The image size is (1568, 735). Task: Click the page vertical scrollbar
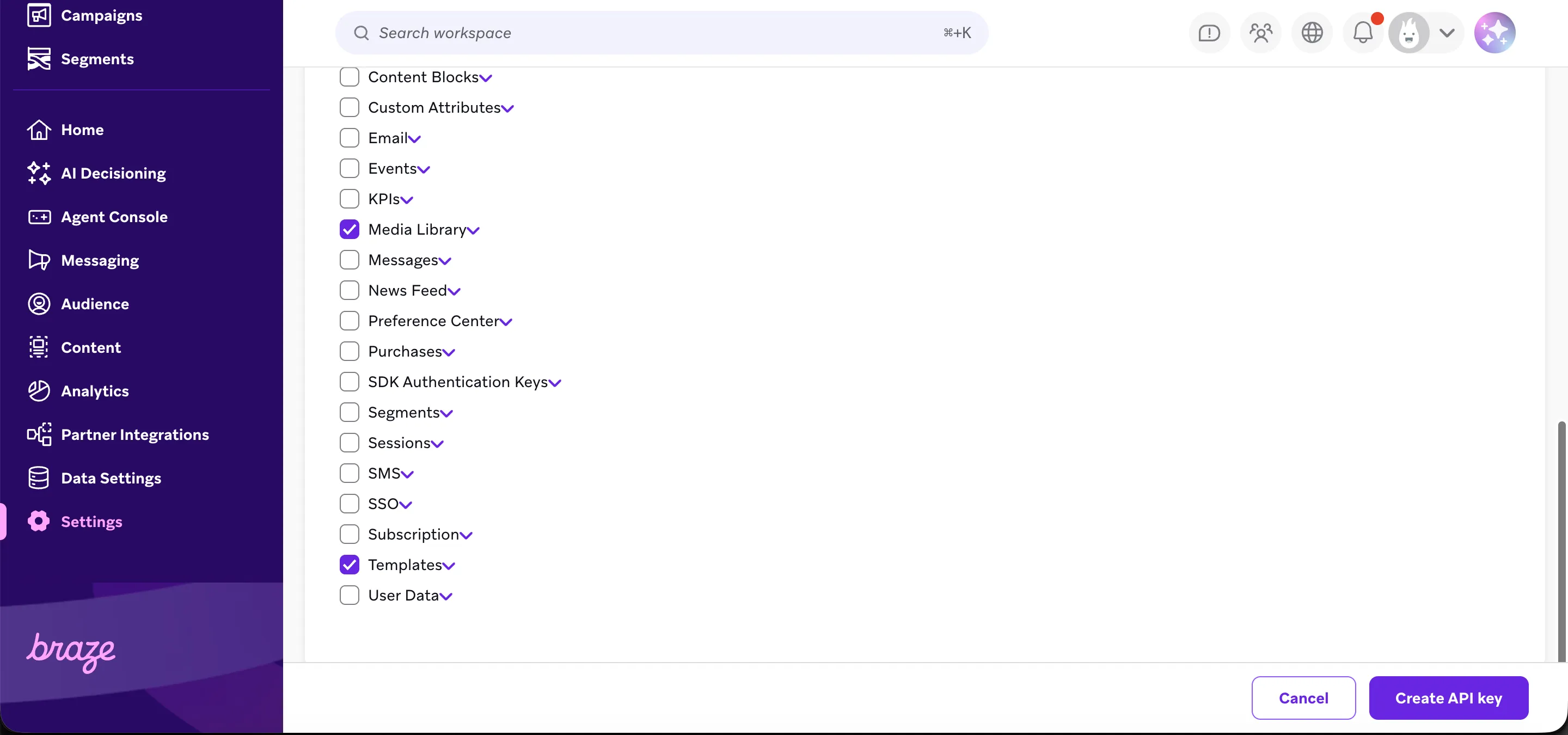click(1561, 542)
